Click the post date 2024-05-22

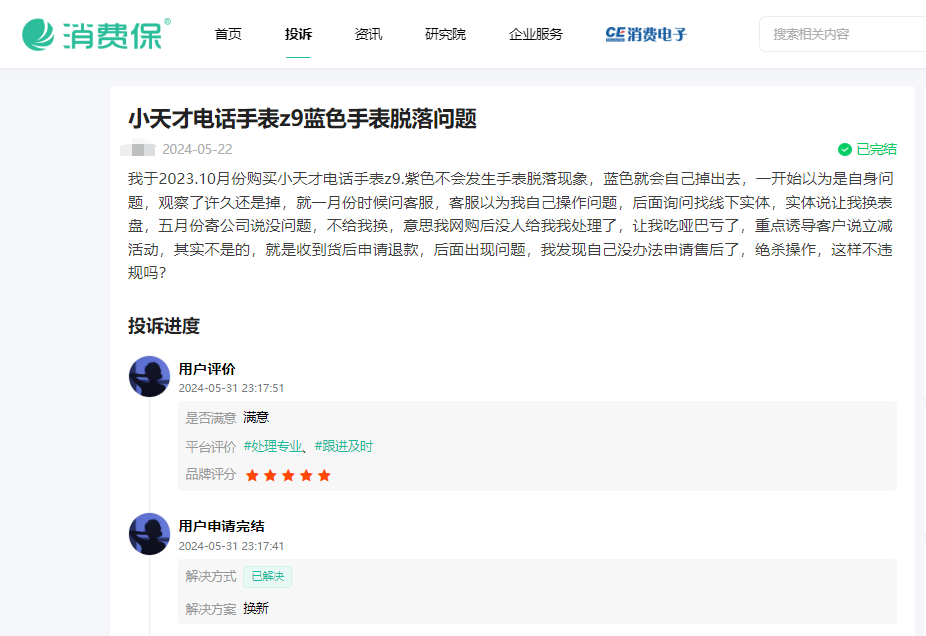point(197,149)
